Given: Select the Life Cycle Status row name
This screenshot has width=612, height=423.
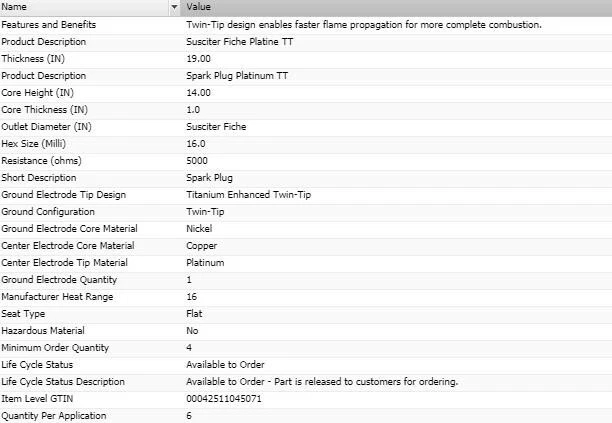Looking at the screenshot, I should pyautogui.click(x=37, y=364).
